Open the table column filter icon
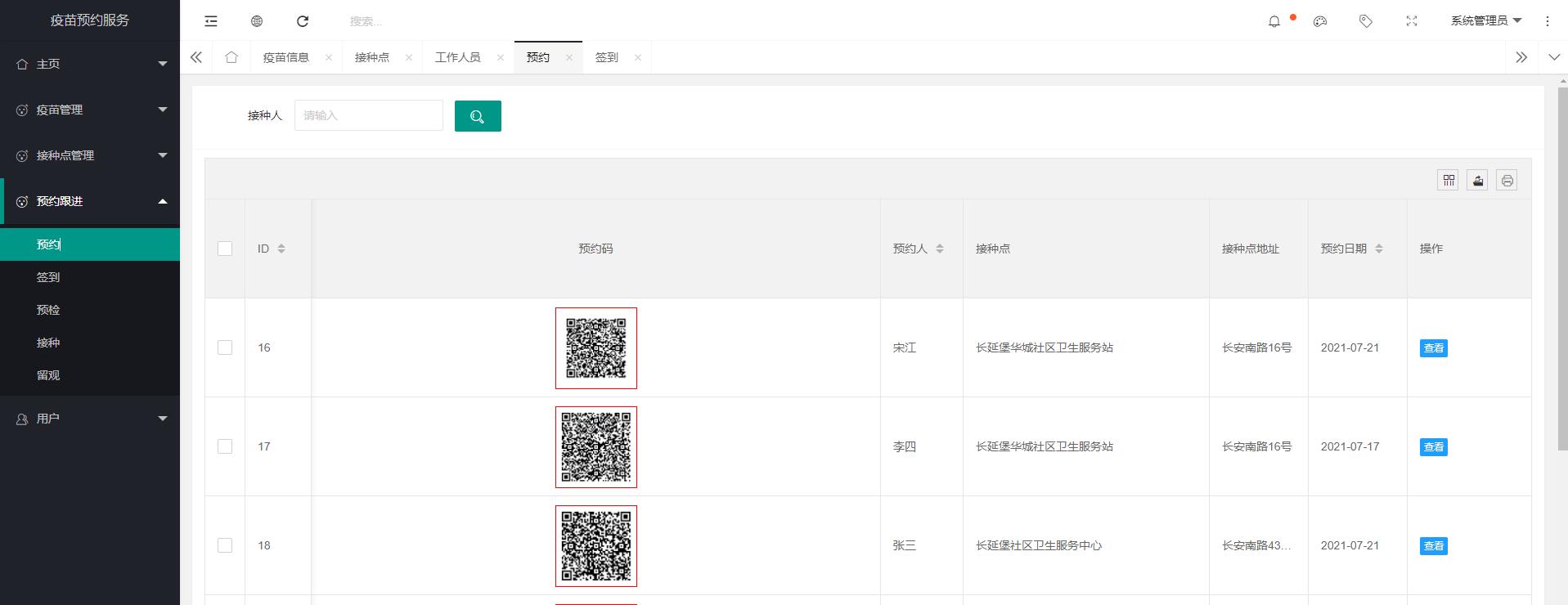 pyautogui.click(x=1449, y=181)
